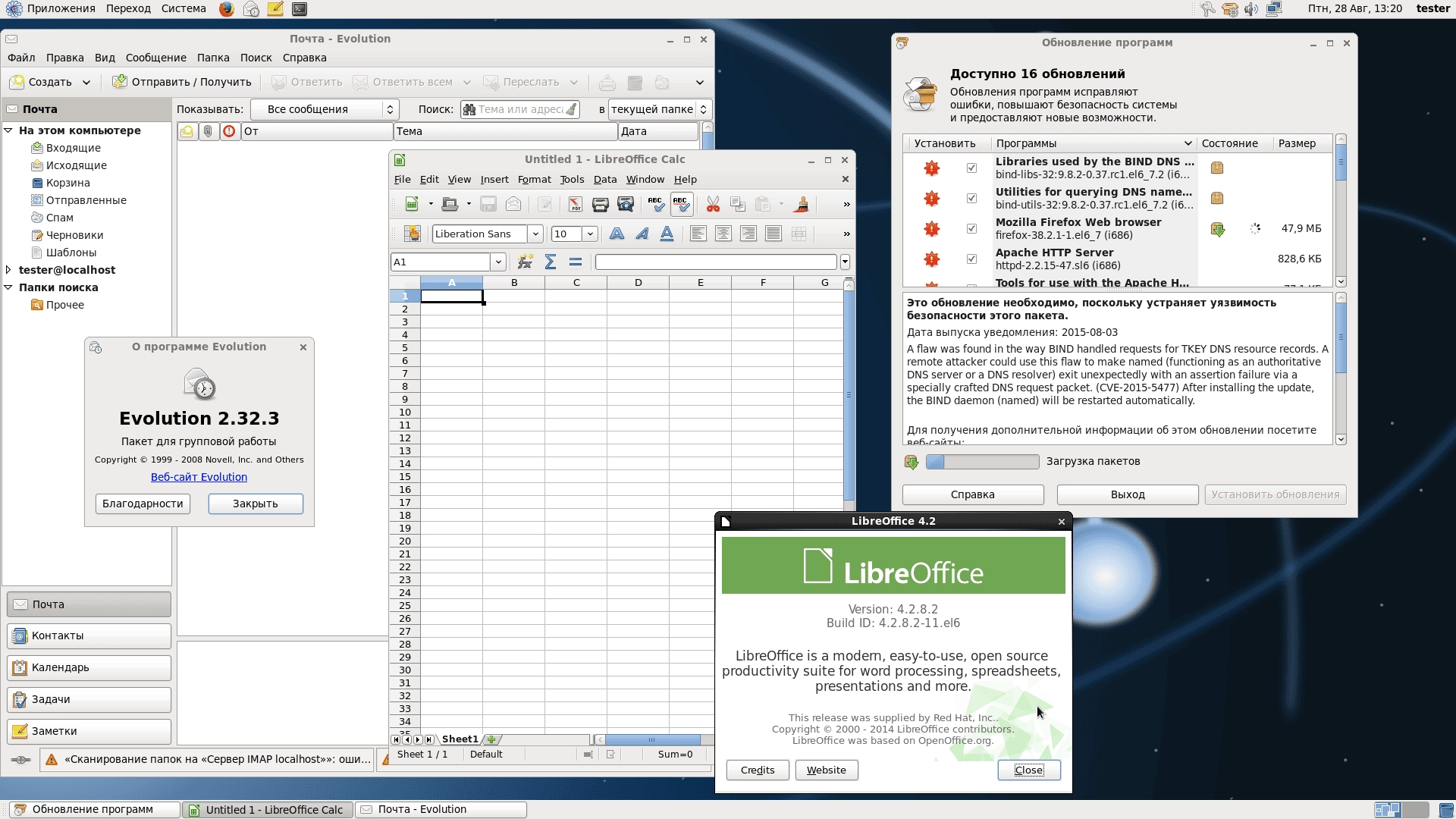
Task: Collapse the local computer folder tree
Action: (x=8, y=130)
